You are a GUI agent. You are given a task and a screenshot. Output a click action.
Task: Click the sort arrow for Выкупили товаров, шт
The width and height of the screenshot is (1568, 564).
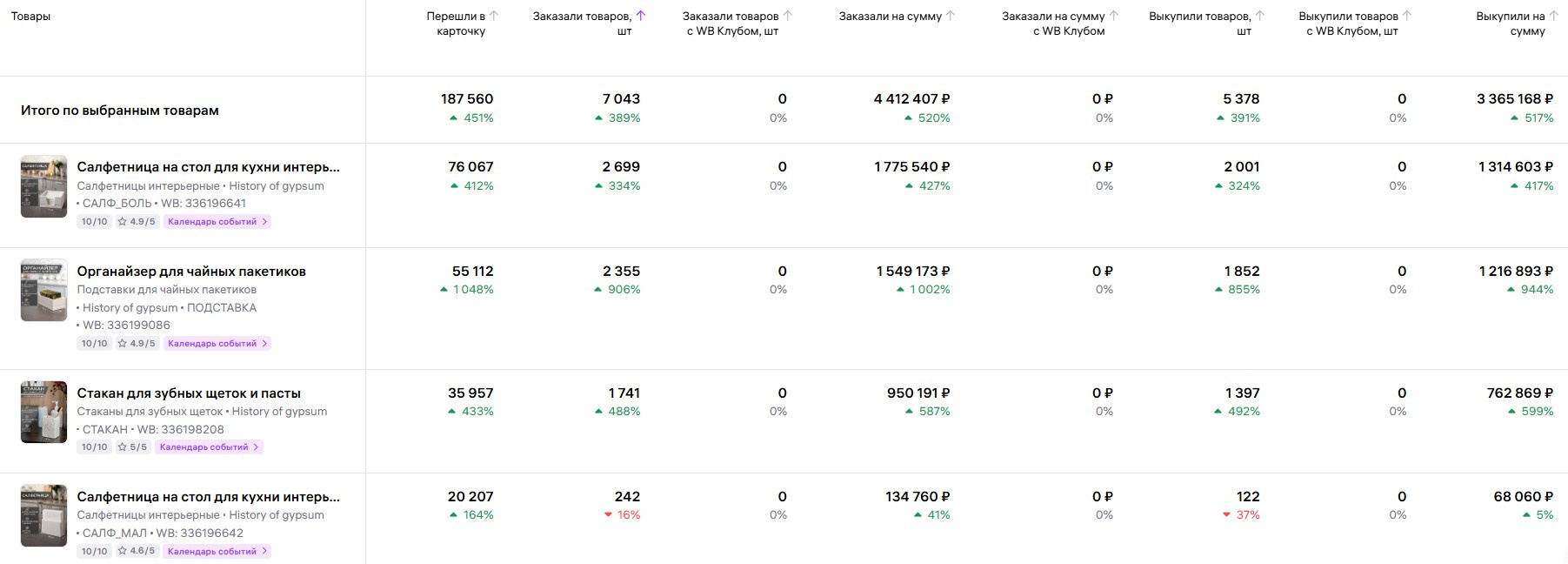pyautogui.click(x=1260, y=16)
